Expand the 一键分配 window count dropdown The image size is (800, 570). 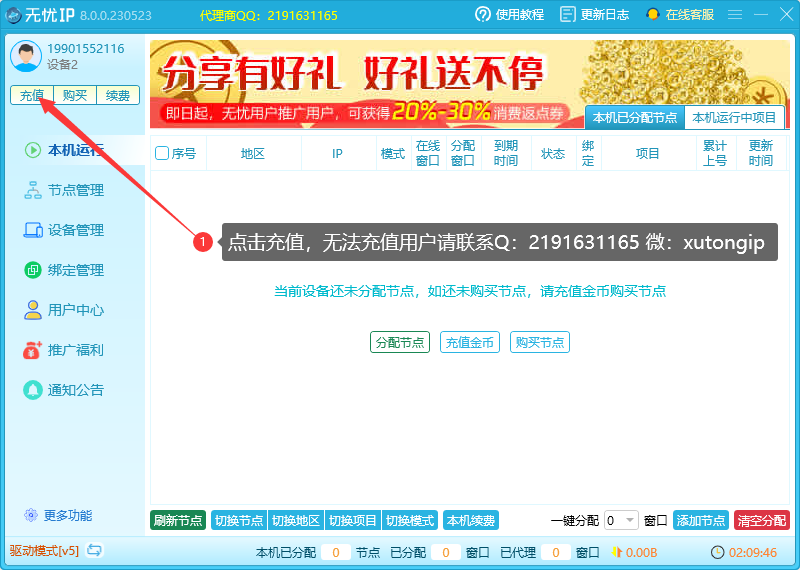coord(621,521)
